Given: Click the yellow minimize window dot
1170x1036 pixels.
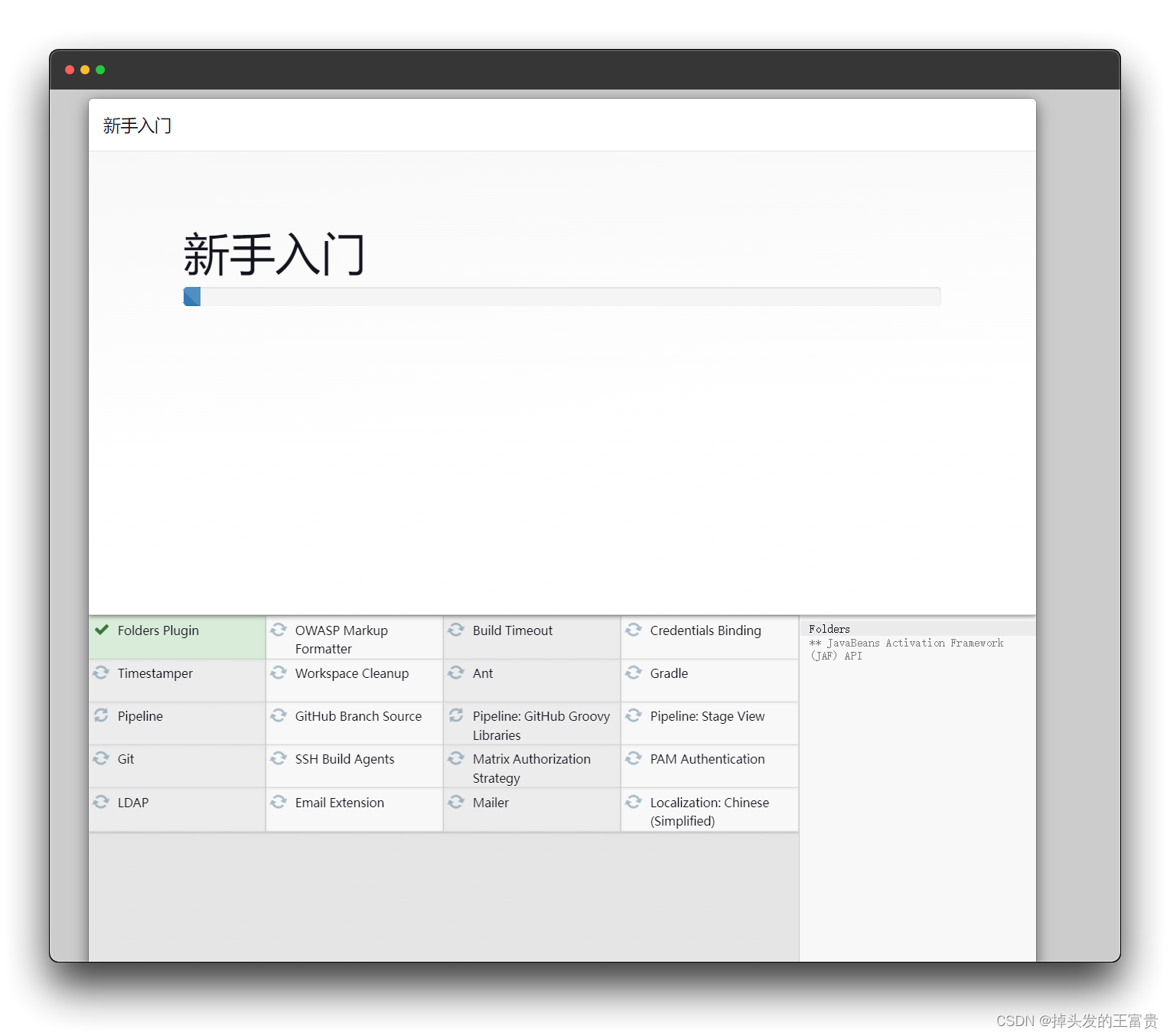Looking at the screenshot, I should (x=85, y=70).
